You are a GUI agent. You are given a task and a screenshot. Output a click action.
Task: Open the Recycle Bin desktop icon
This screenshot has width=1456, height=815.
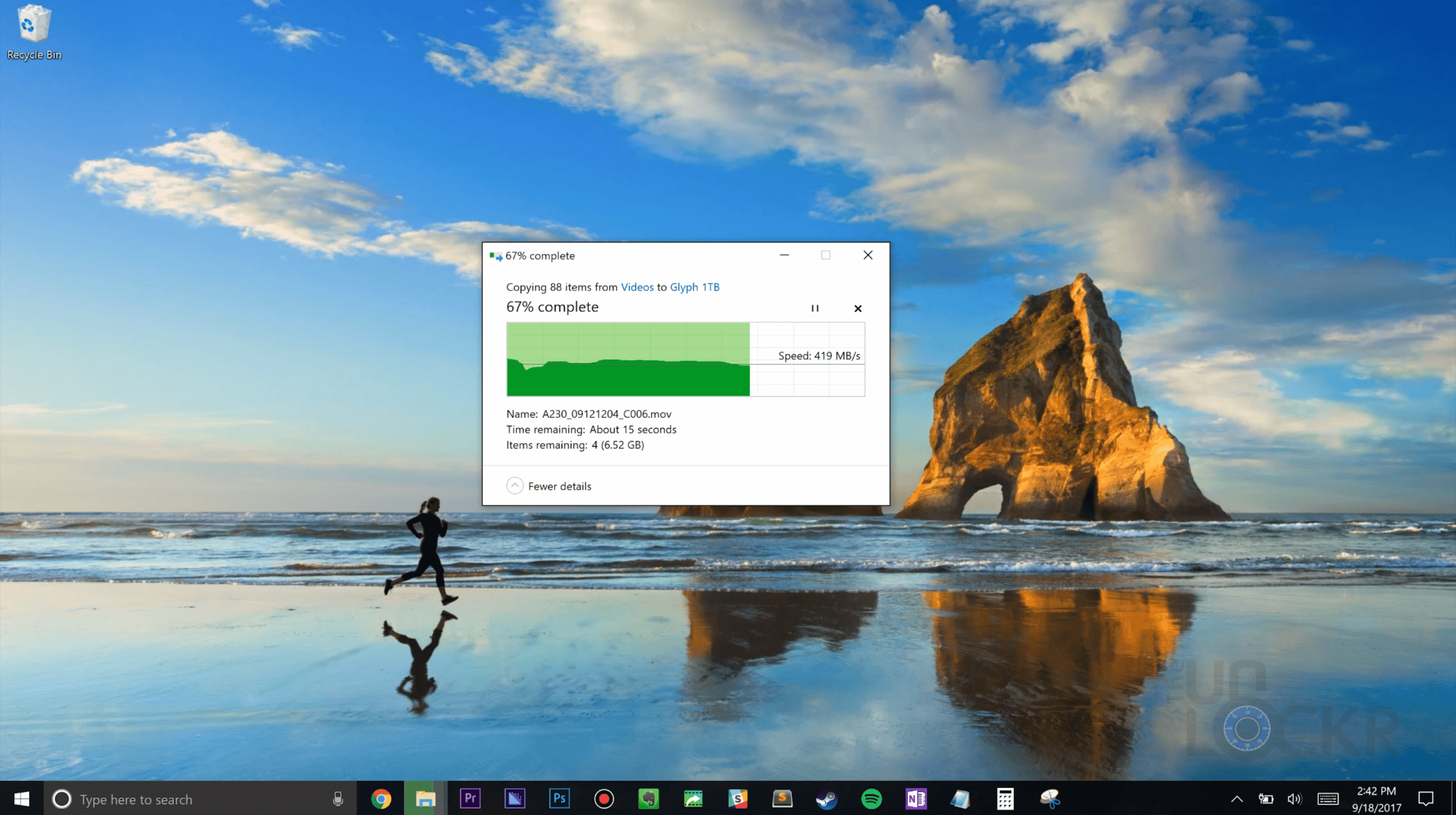pos(33,33)
